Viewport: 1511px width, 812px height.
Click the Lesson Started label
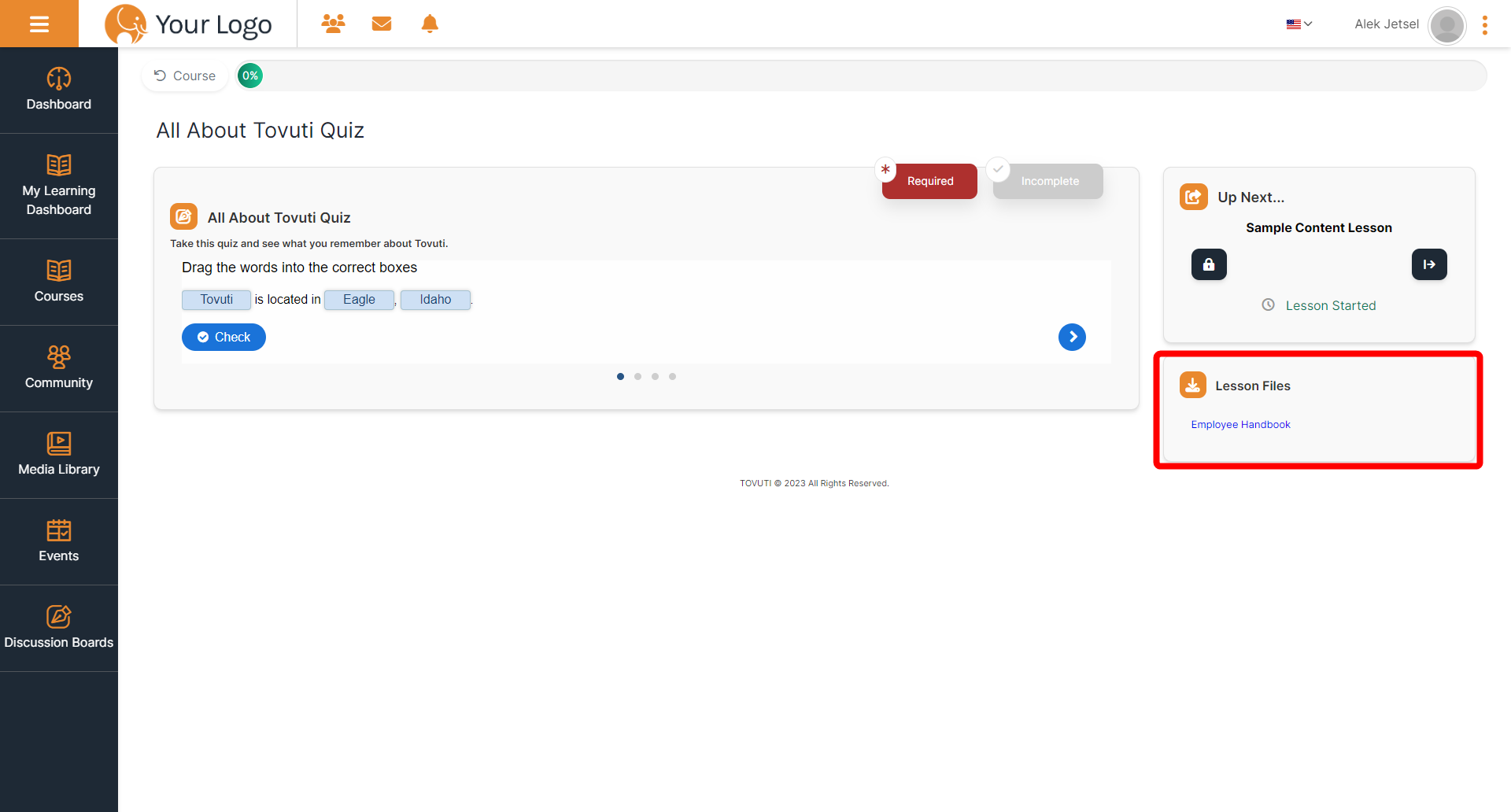(1331, 305)
